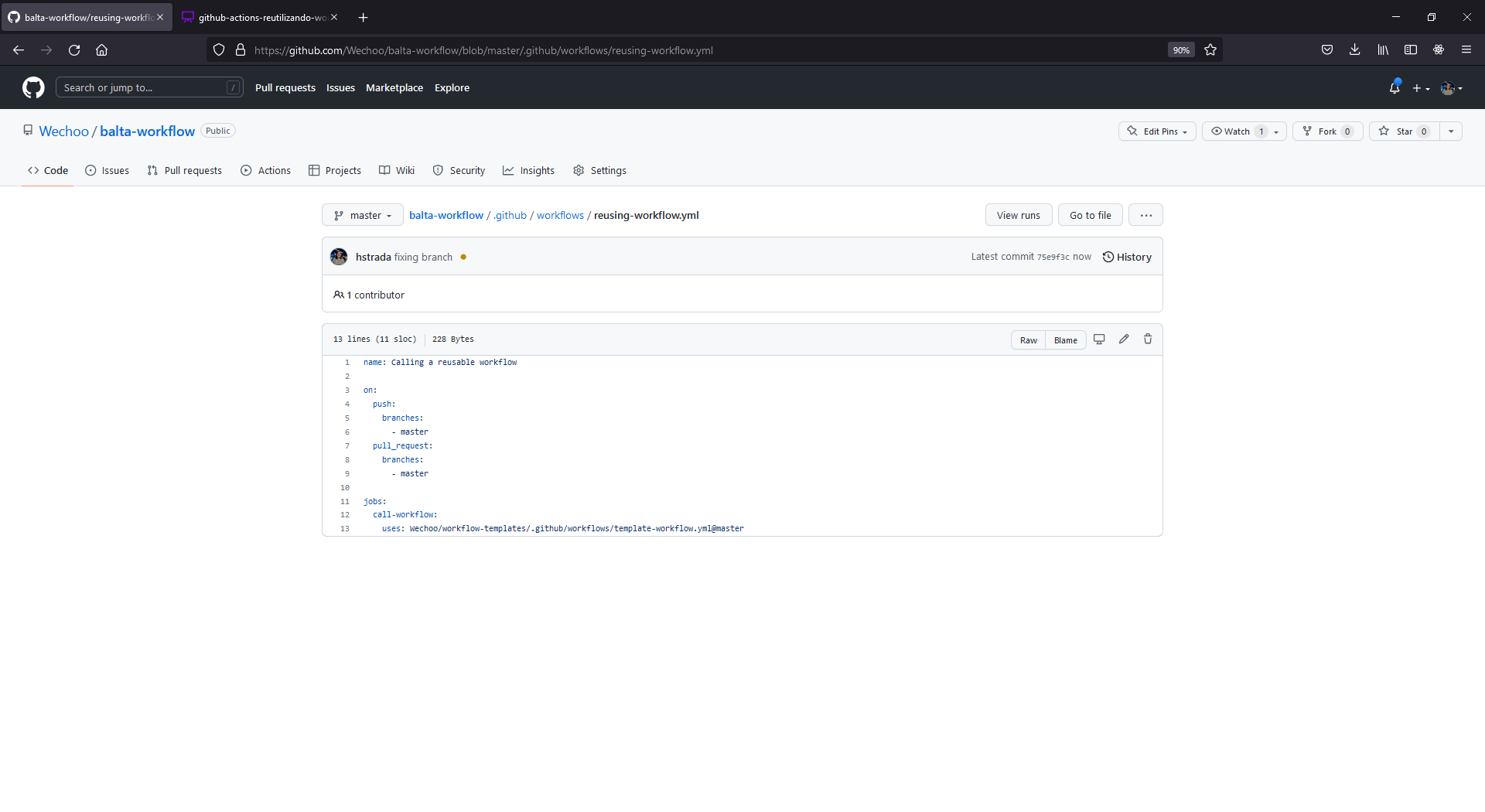Expand the Star lists dropdown arrow

tap(1451, 131)
